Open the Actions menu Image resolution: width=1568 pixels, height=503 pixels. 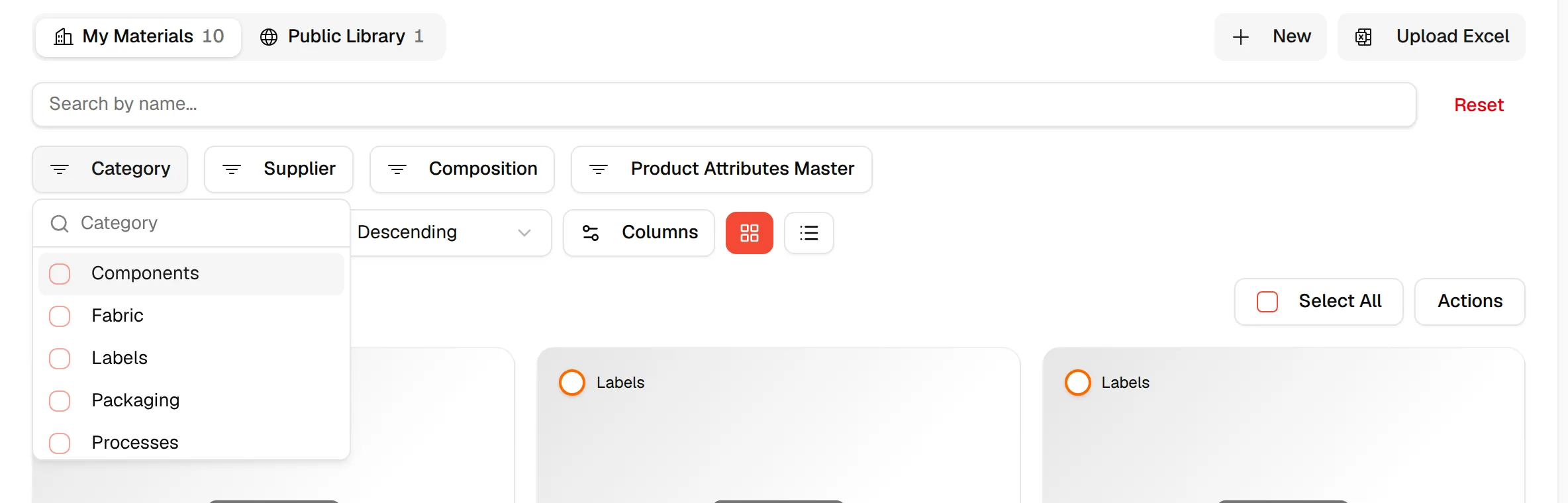tap(1470, 302)
